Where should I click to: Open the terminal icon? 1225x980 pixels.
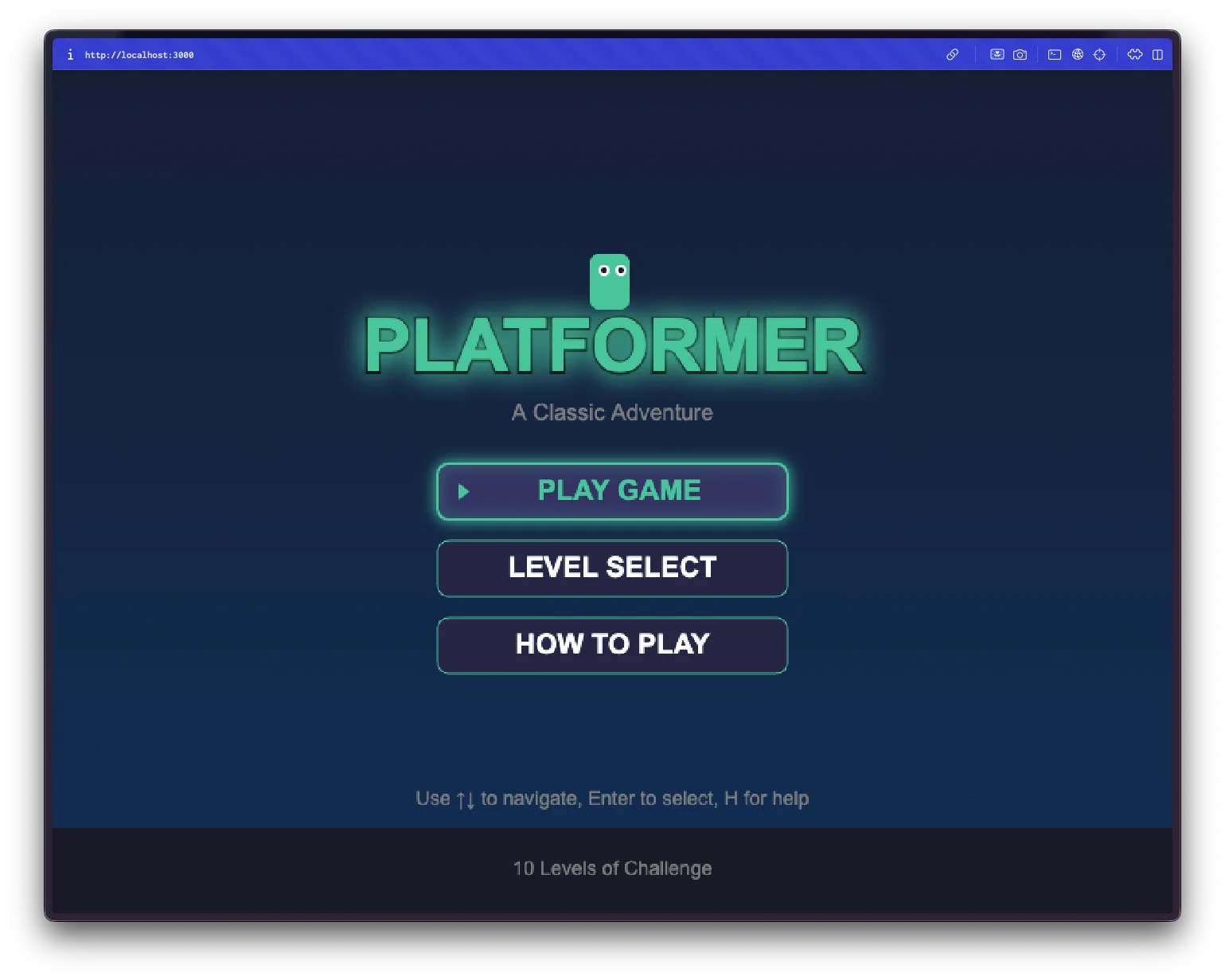[1055, 55]
